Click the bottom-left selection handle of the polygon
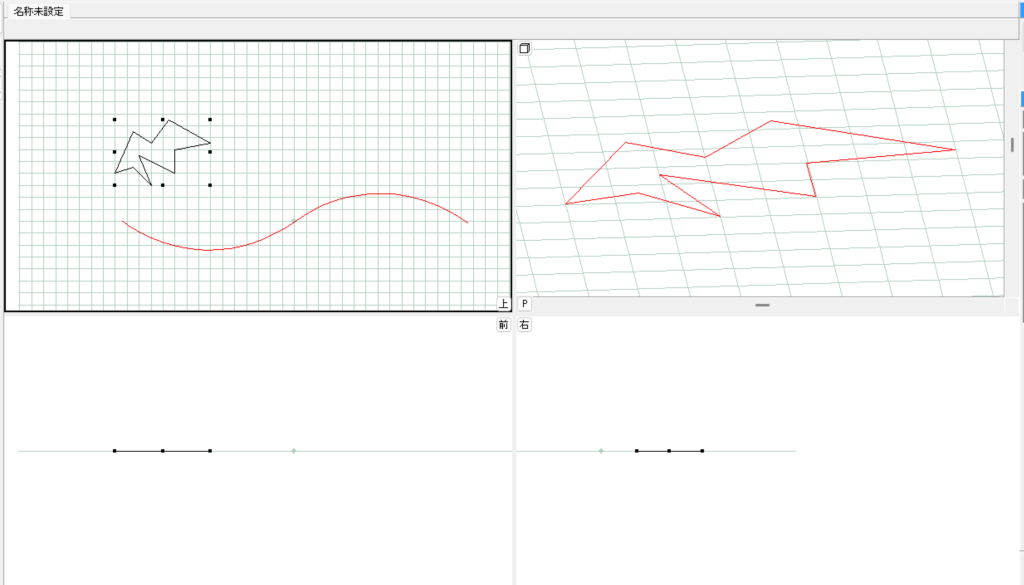Screen dimensions: 1024x585 (115, 185)
